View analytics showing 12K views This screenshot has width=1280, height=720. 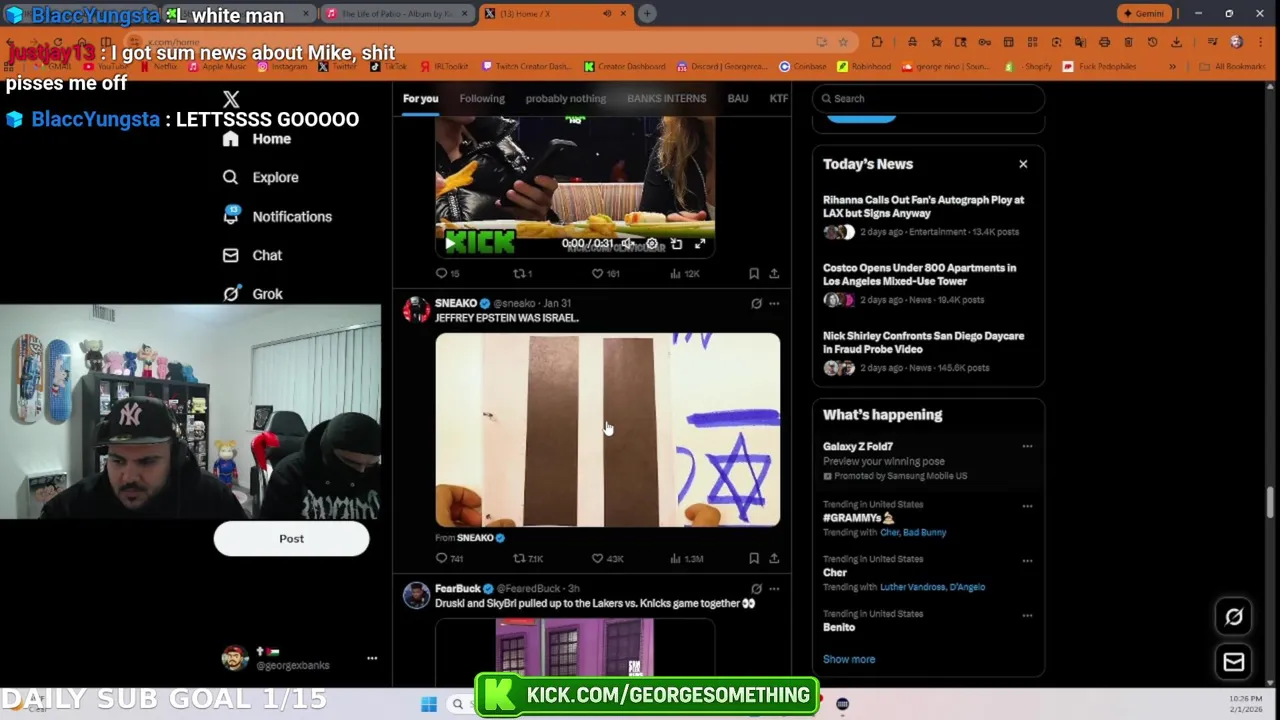pyautogui.click(x=684, y=274)
